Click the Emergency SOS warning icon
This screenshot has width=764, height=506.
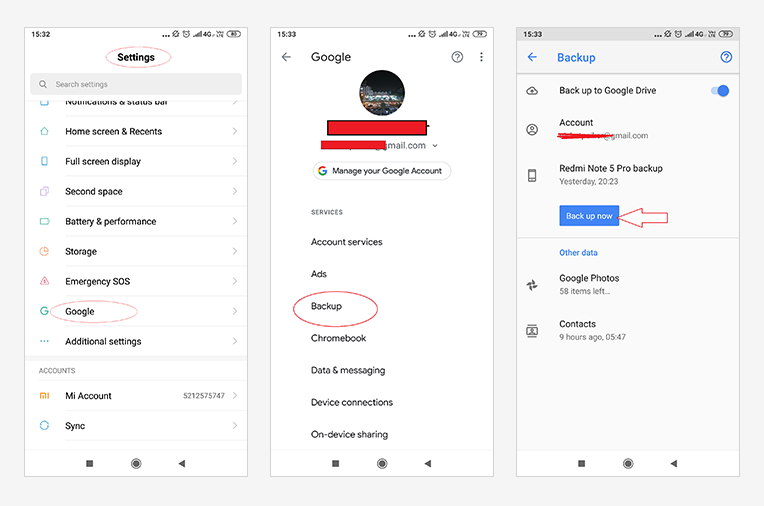click(44, 281)
